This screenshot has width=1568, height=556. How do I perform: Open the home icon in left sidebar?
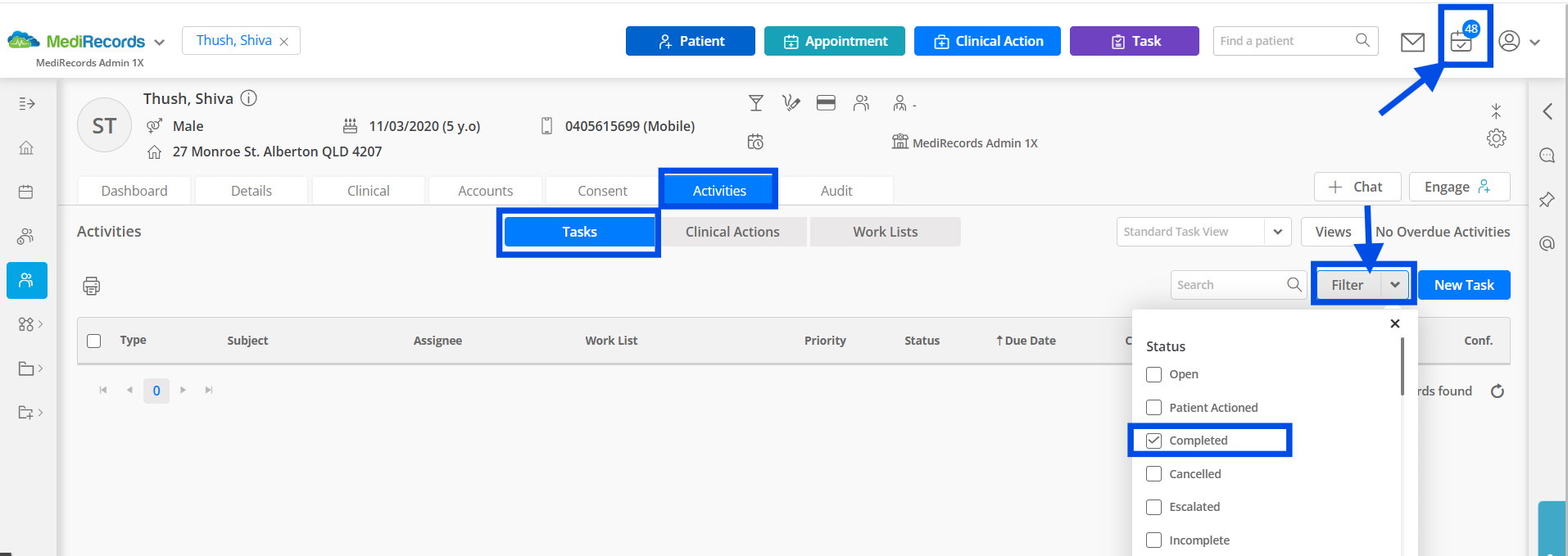click(x=26, y=148)
